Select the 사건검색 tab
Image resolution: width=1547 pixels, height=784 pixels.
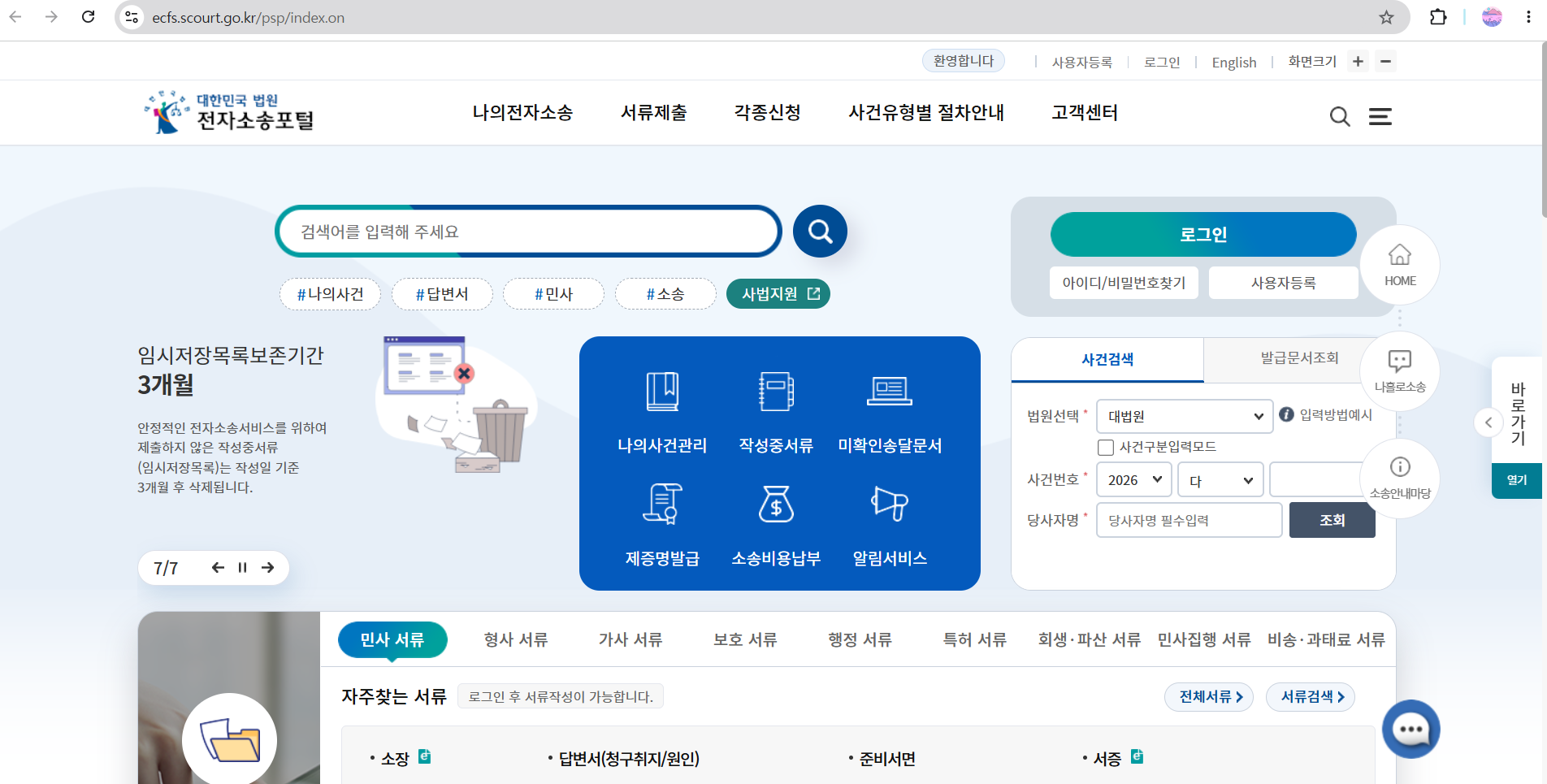pyautogui.click(x=1107, y=359)
